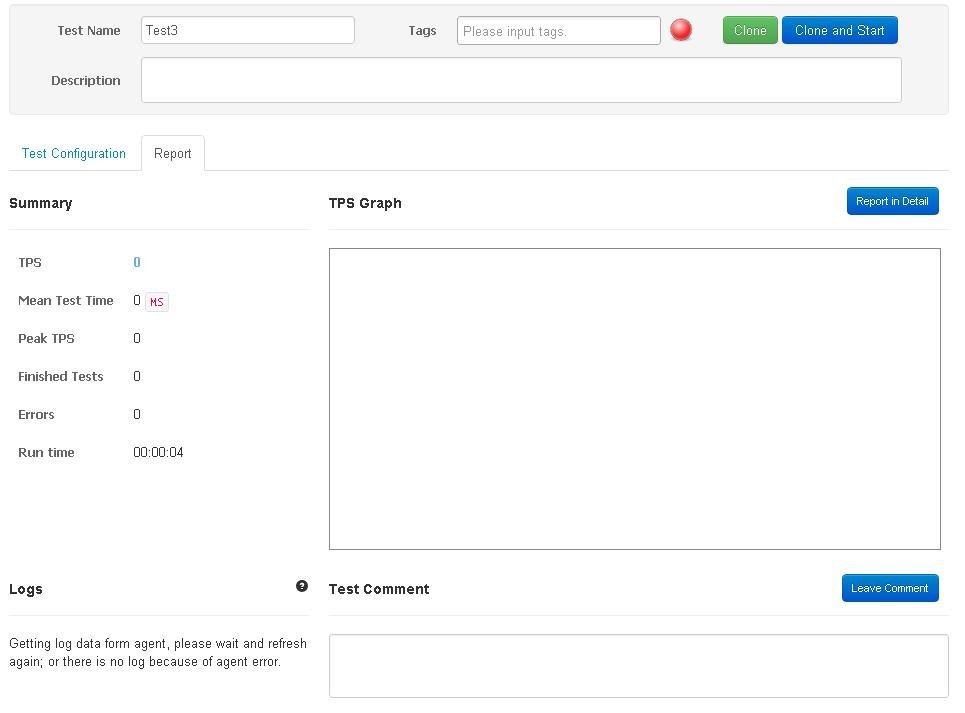The image size is (965, 713).
Task: Click the Test Comment text box
Action: [x=638, y=665]
